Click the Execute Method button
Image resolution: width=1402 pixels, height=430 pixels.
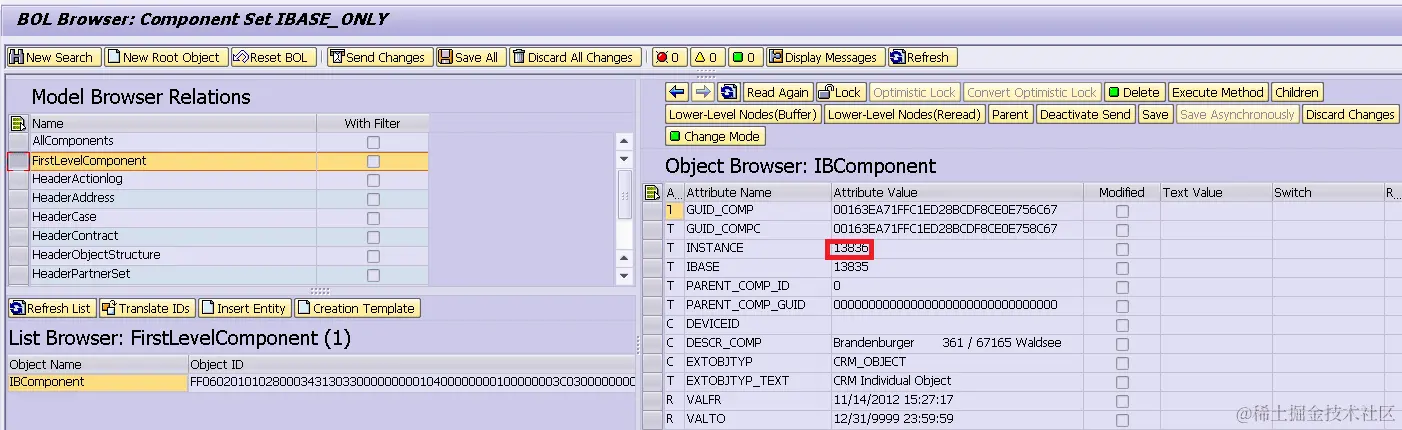click(1218, 92)
